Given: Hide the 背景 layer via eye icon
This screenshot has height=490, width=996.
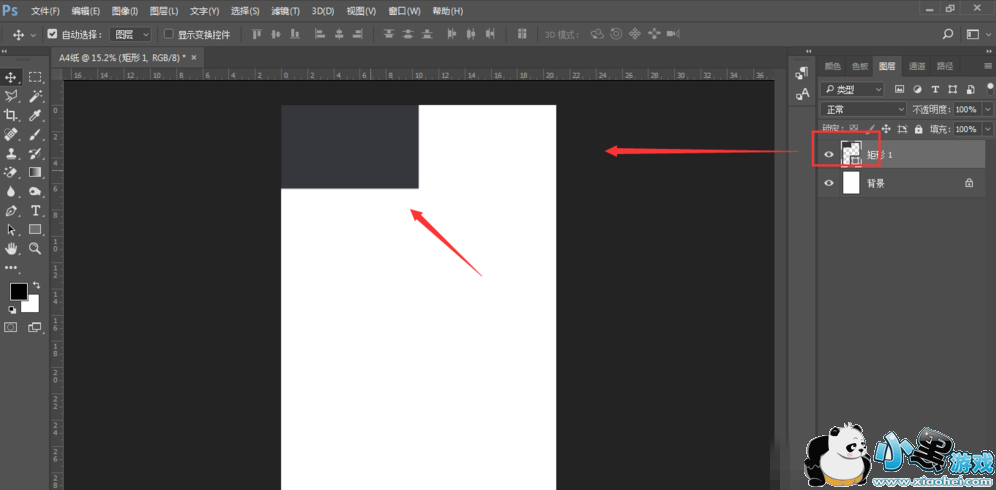Looking at the screenshot, I should (x=828, y=184).
